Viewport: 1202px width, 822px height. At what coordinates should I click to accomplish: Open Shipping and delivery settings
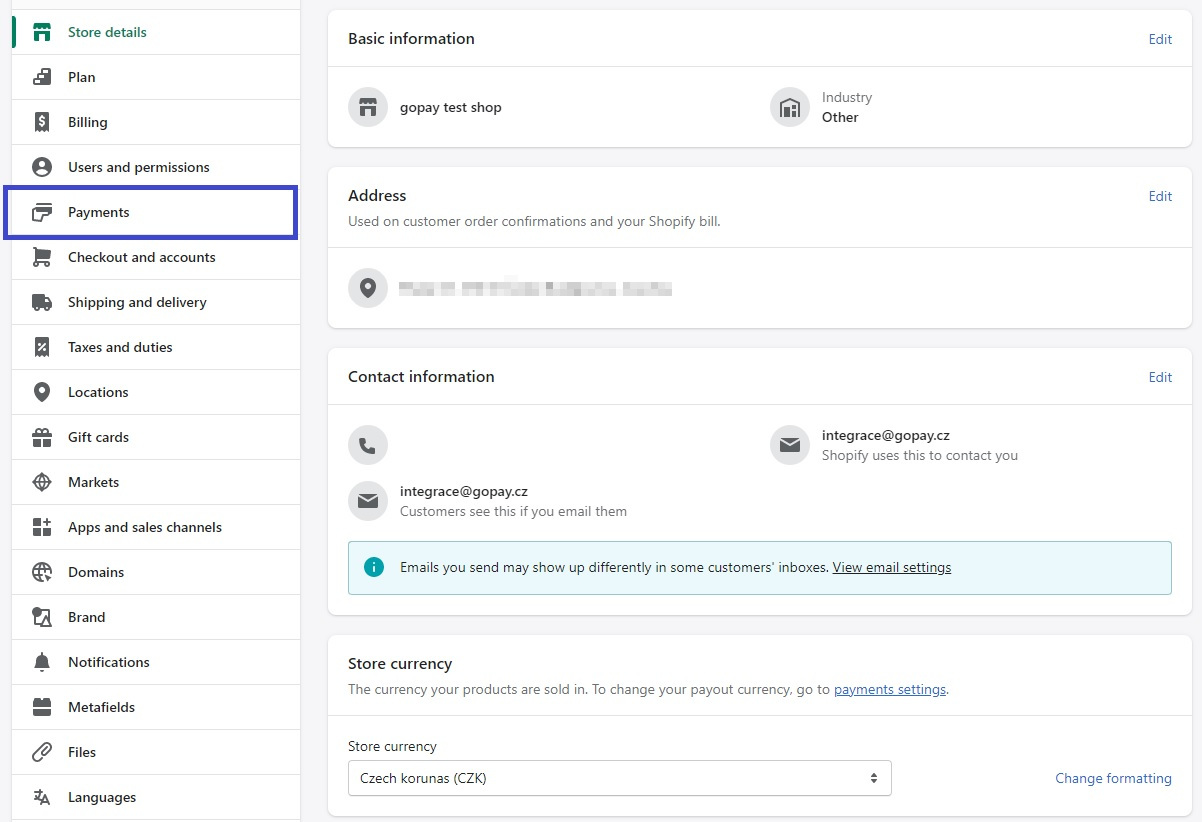tap(156, 302)
